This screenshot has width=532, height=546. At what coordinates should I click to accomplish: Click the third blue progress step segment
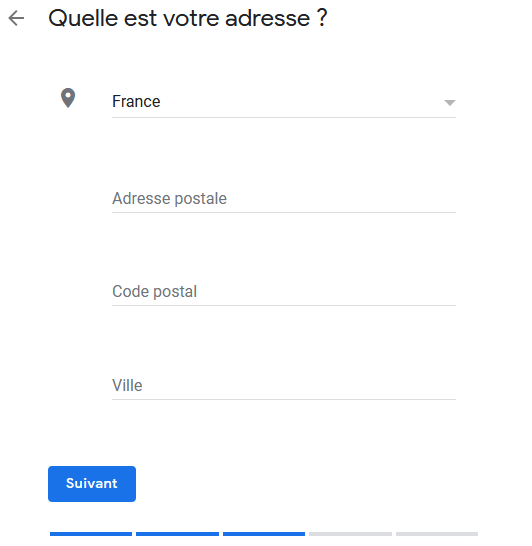pyautogui.click(x=264, y=534)
